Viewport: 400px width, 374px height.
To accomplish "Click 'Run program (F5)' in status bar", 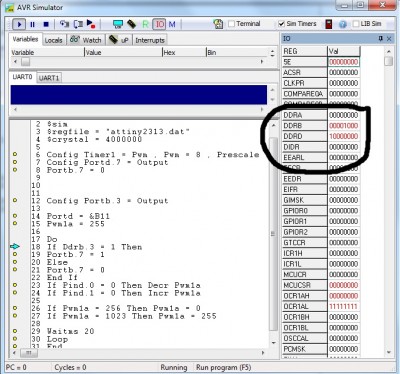I will tap(223, 367).
